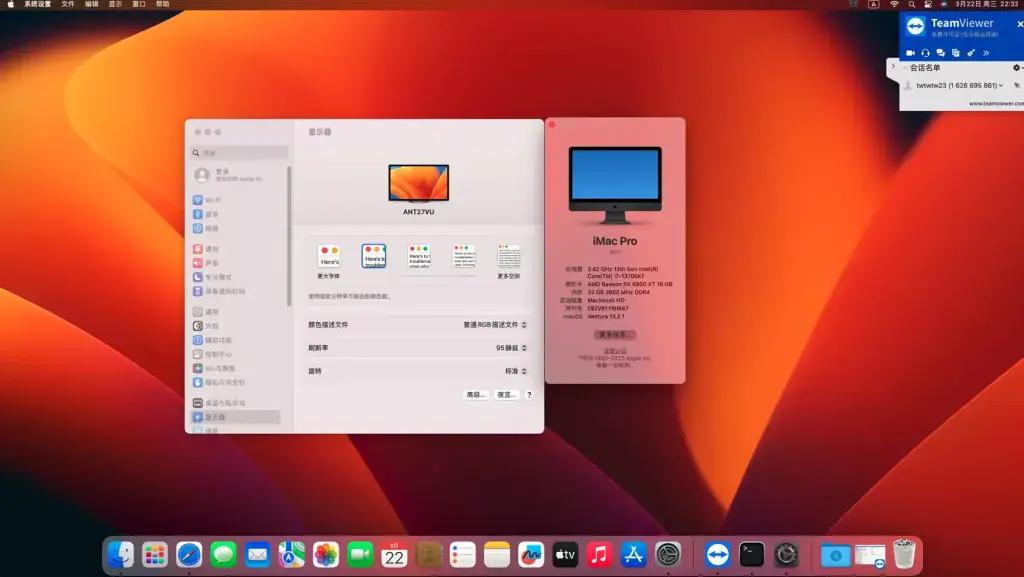Collapse TeamViewer panel with side arrow

(x=893, y=67)
